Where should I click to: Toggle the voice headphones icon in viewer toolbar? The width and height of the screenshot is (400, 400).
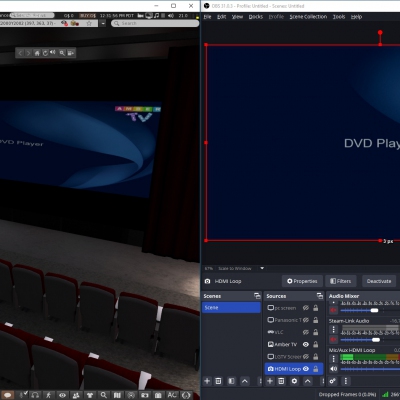point(35,395)
